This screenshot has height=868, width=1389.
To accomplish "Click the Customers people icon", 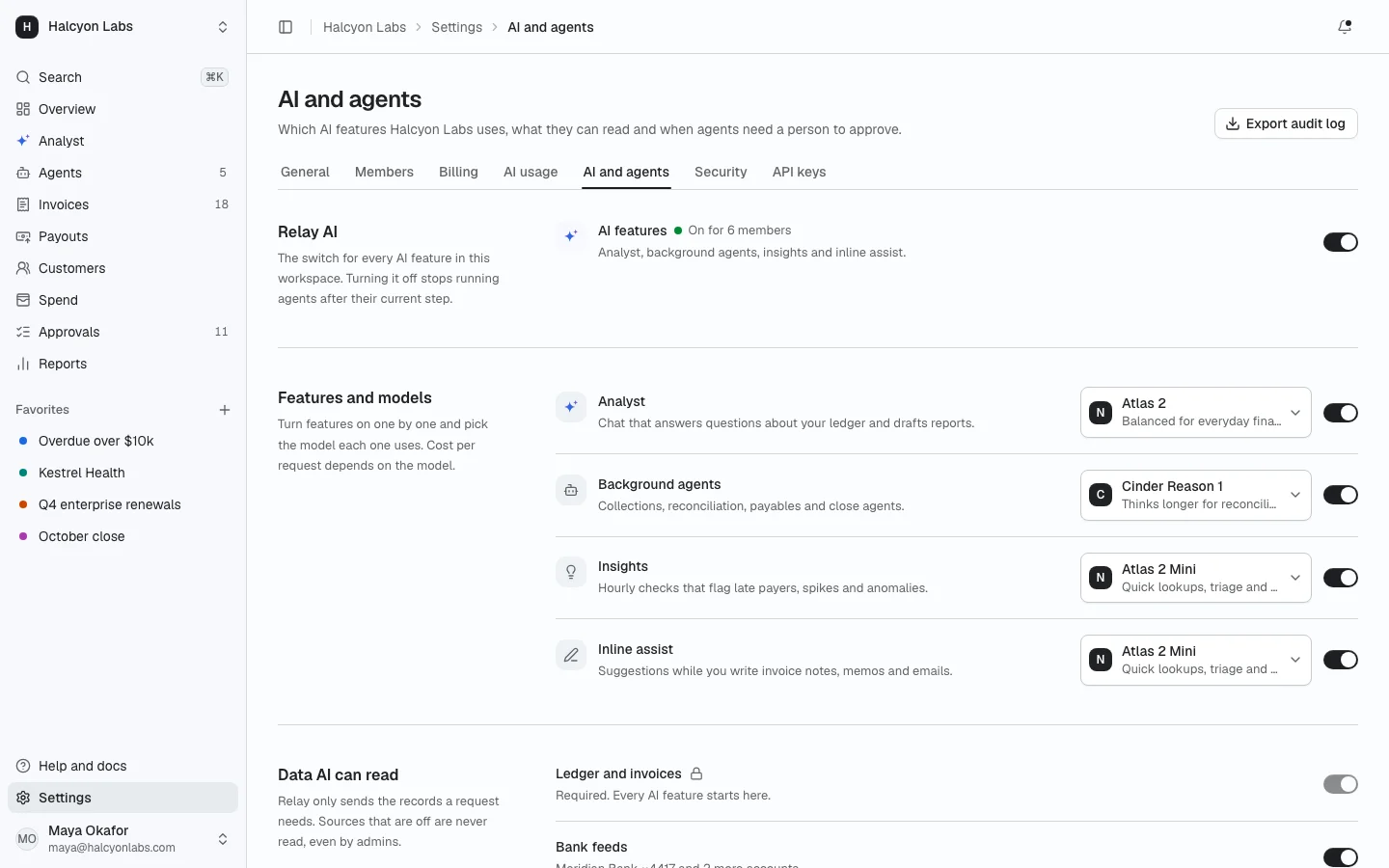I will [x=23, y=268].
